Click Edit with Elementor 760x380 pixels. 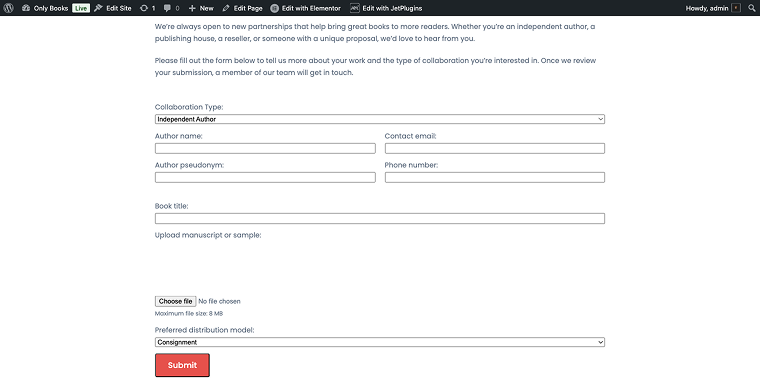305,8
